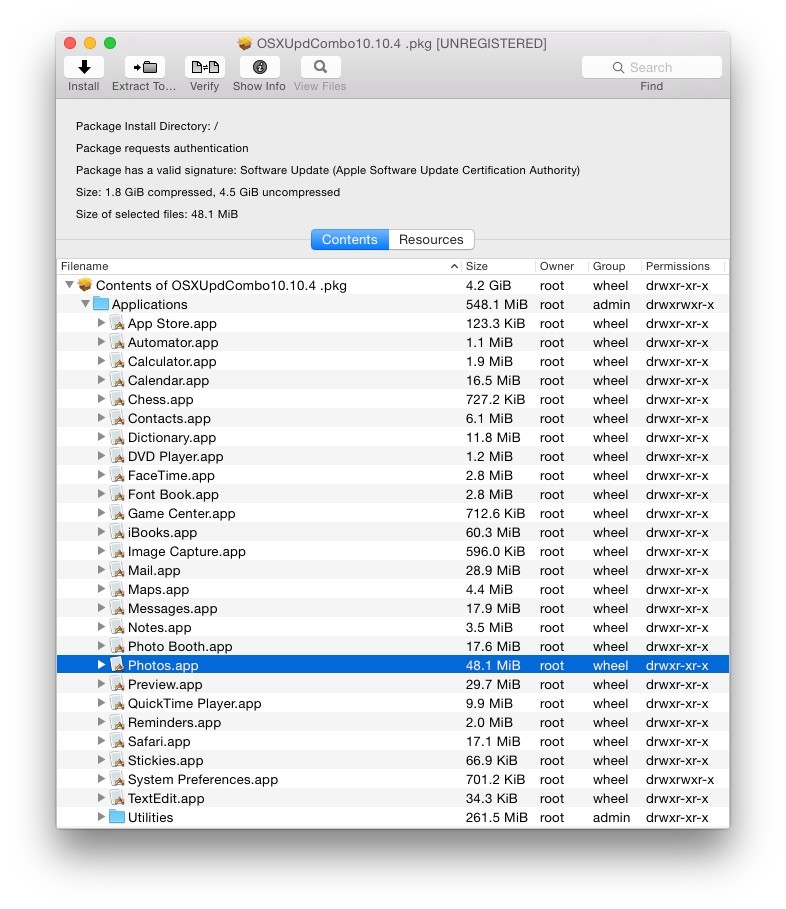Click the Size of selected files text
The height and width of the screenshot is (909, 786).
click(x=157, y=214)
